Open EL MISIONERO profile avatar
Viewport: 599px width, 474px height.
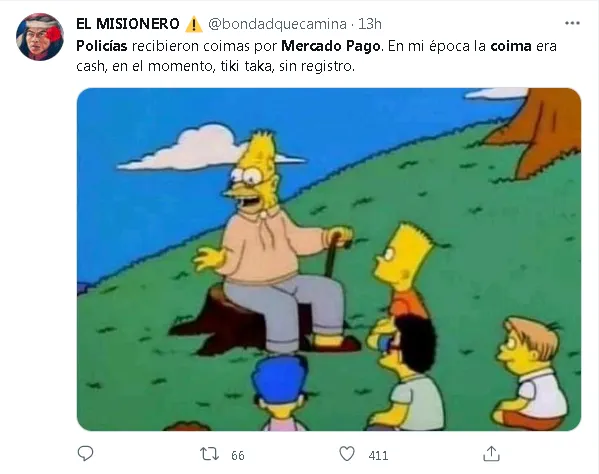click(40, 37)
